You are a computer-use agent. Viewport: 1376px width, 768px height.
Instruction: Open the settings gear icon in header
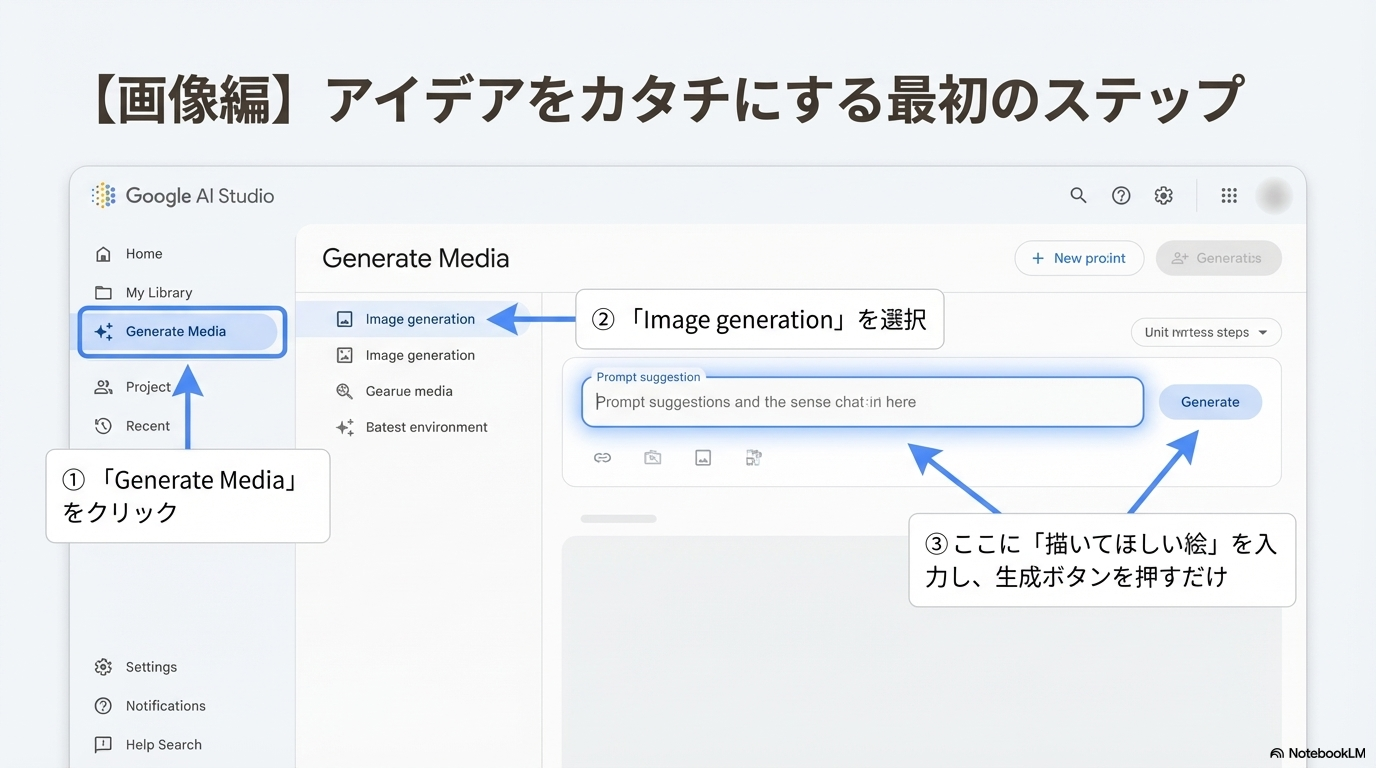click(x=1163, y=196)
